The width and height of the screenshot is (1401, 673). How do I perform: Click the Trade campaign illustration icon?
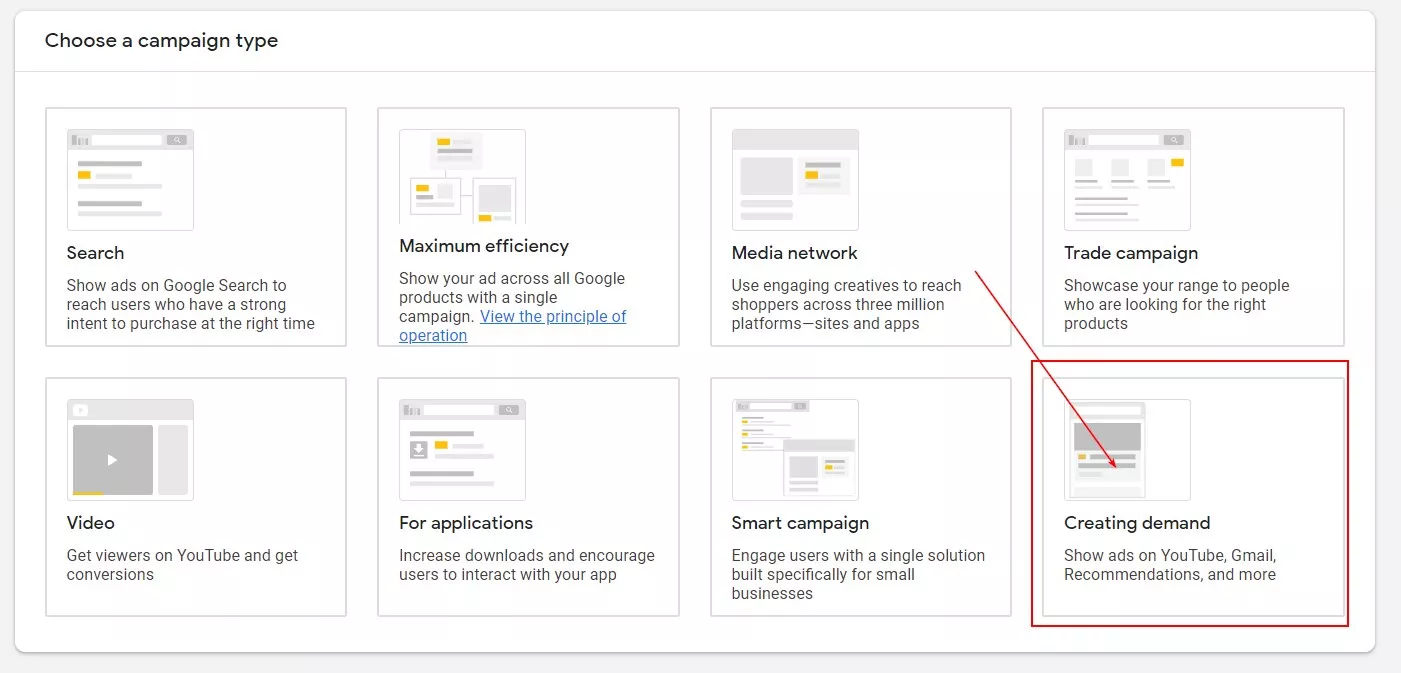click(x=1127, y=180)
